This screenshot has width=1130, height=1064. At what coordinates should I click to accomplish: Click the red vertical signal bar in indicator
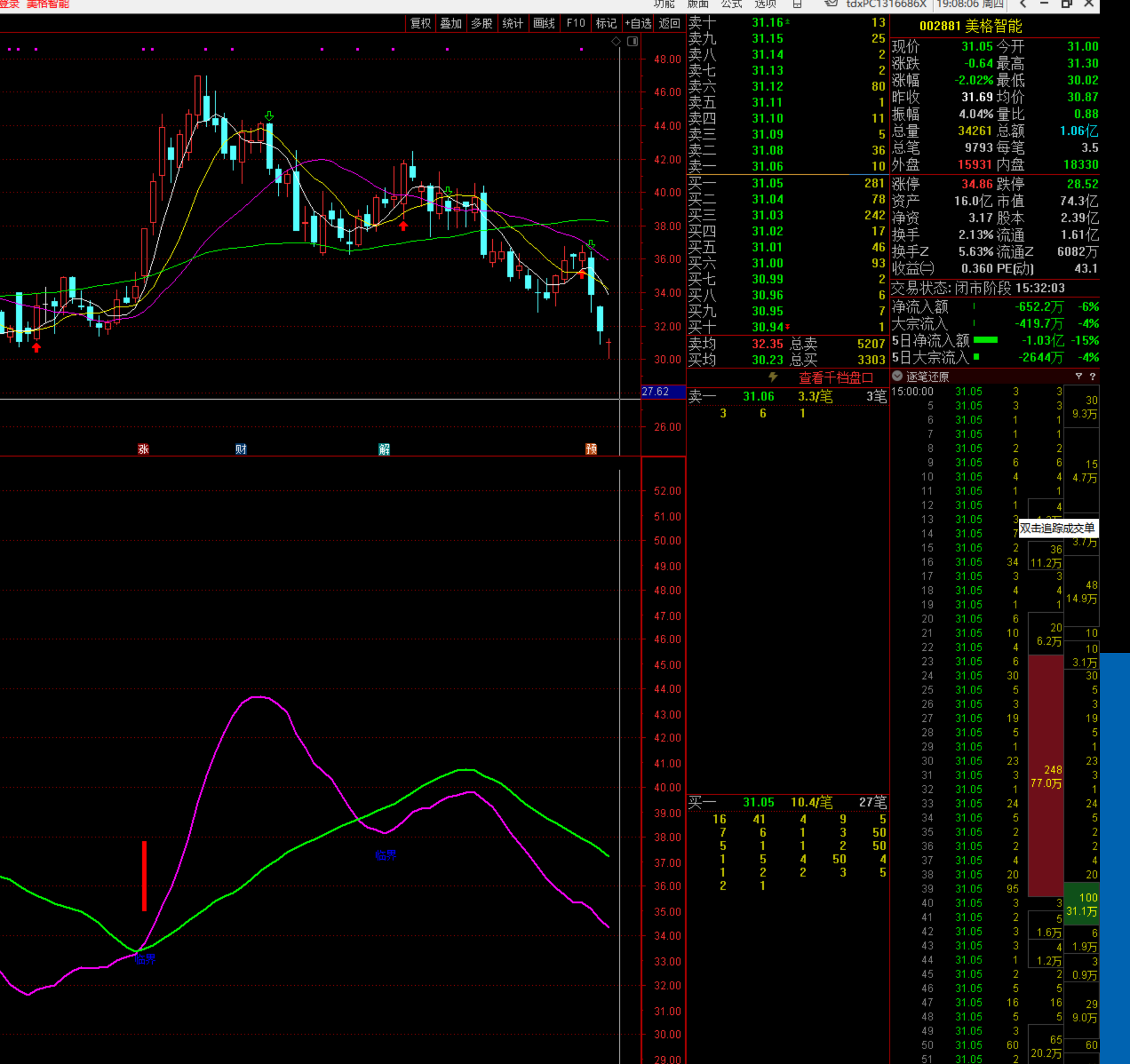[x=144, y=876]
